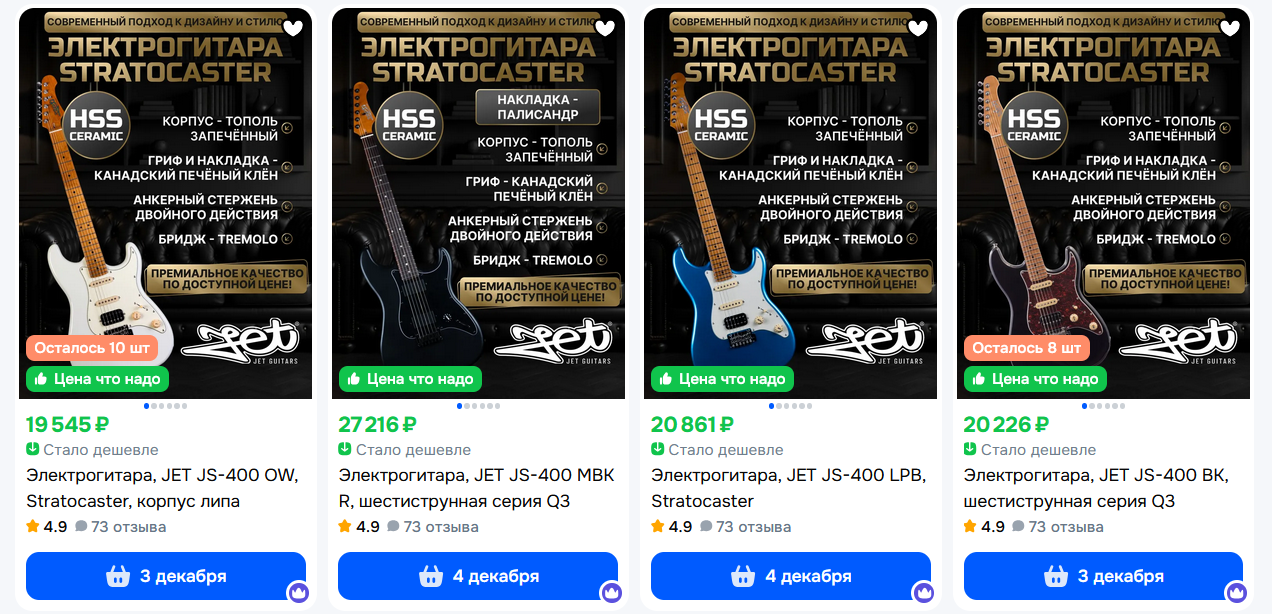Add JS-400 OW to cart, 3 декабря
The image size is (1272, 614).
pos(166,576)
